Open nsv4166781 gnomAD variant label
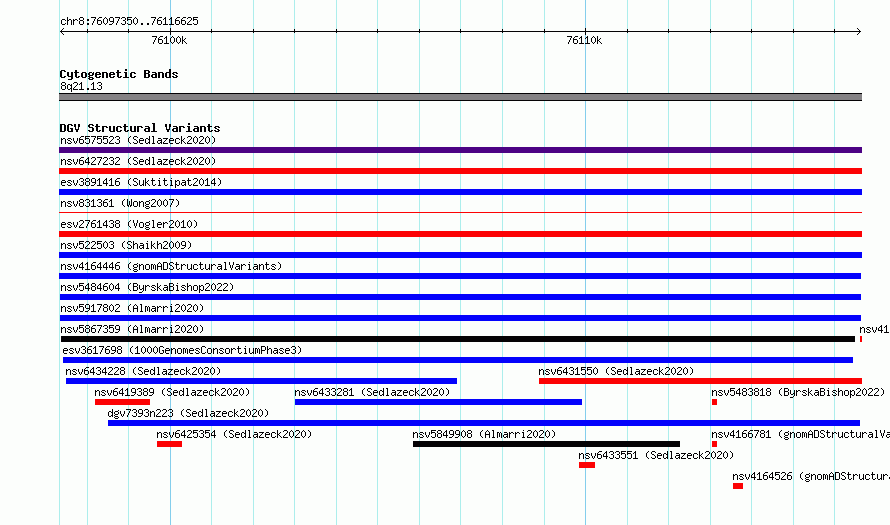 pyautogui.click(x=800, y=434)
